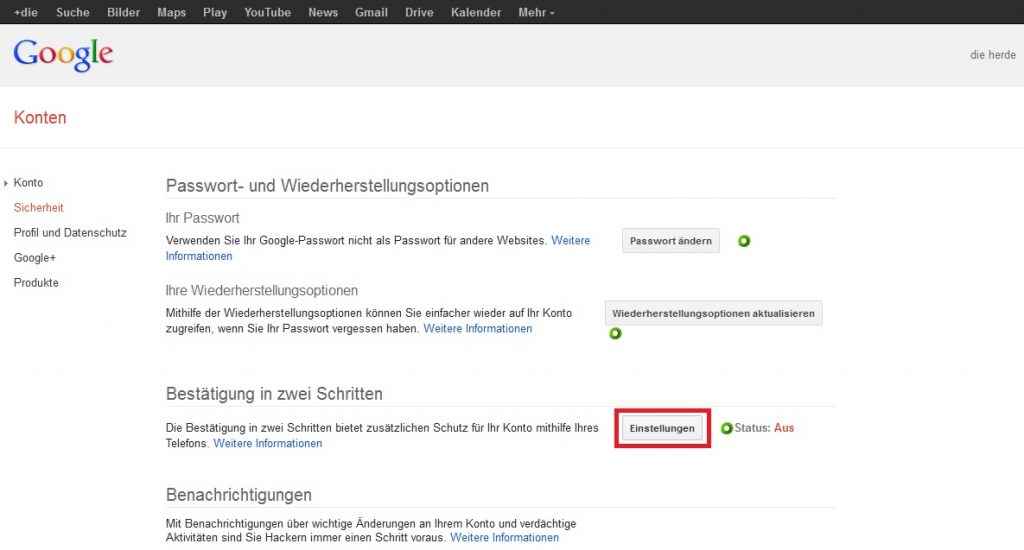This screenshot has height=550, width=1024.
Task: Open YouTube in the top bar
Action: click(267, 12)
